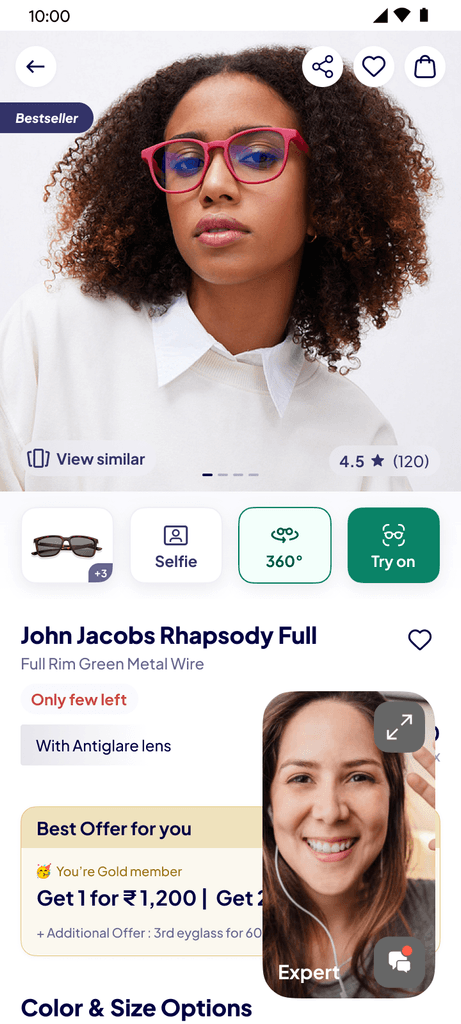The image size is (461, 1024).
Task: Tap the Bestseller badge
Action: click(46, 118)
